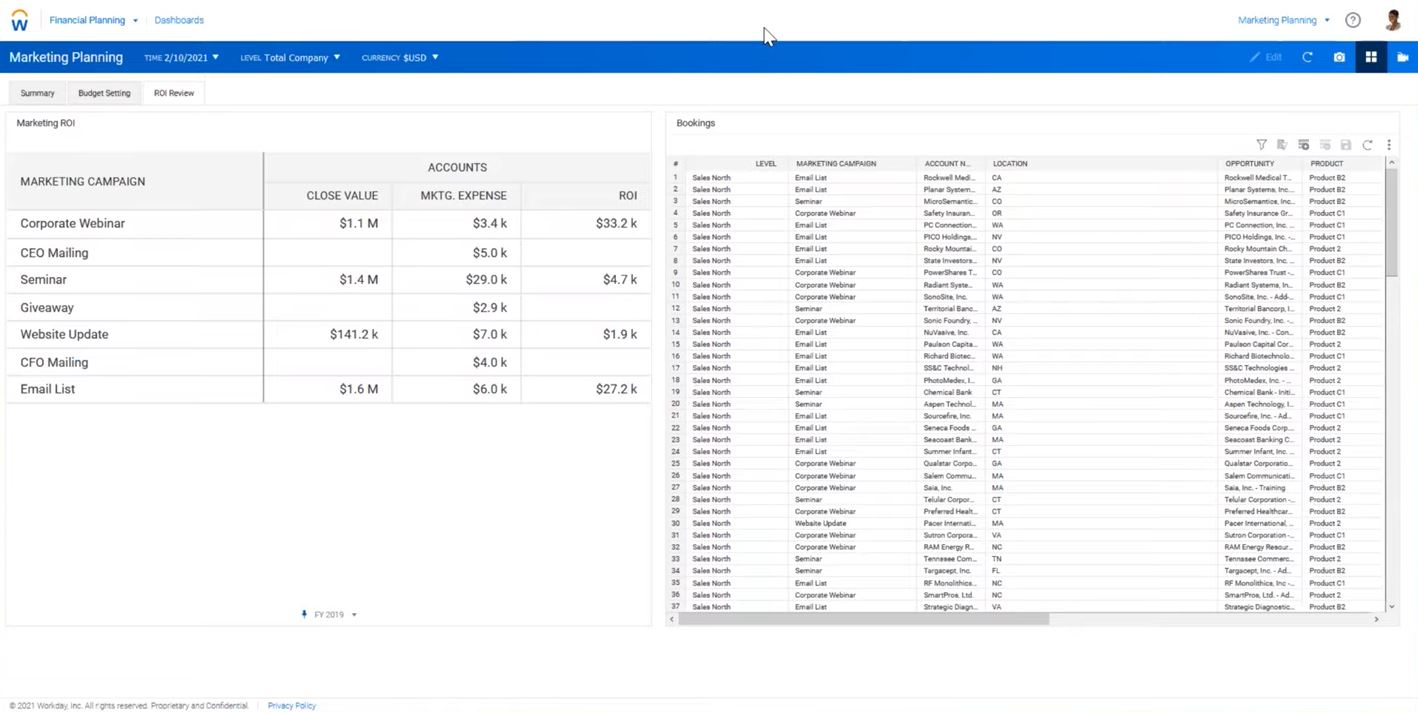Open the LEVEL Total Company dropdown
The width and height of the screenshot is (1418, 713).
tap(290, 57)
